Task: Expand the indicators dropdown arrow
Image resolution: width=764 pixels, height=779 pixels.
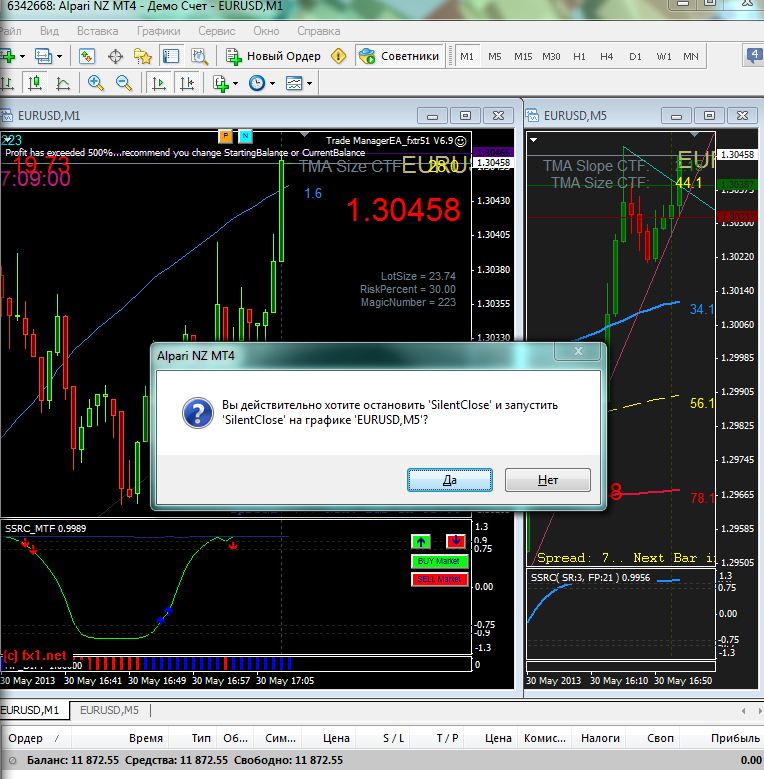Action: click(235, 83)
